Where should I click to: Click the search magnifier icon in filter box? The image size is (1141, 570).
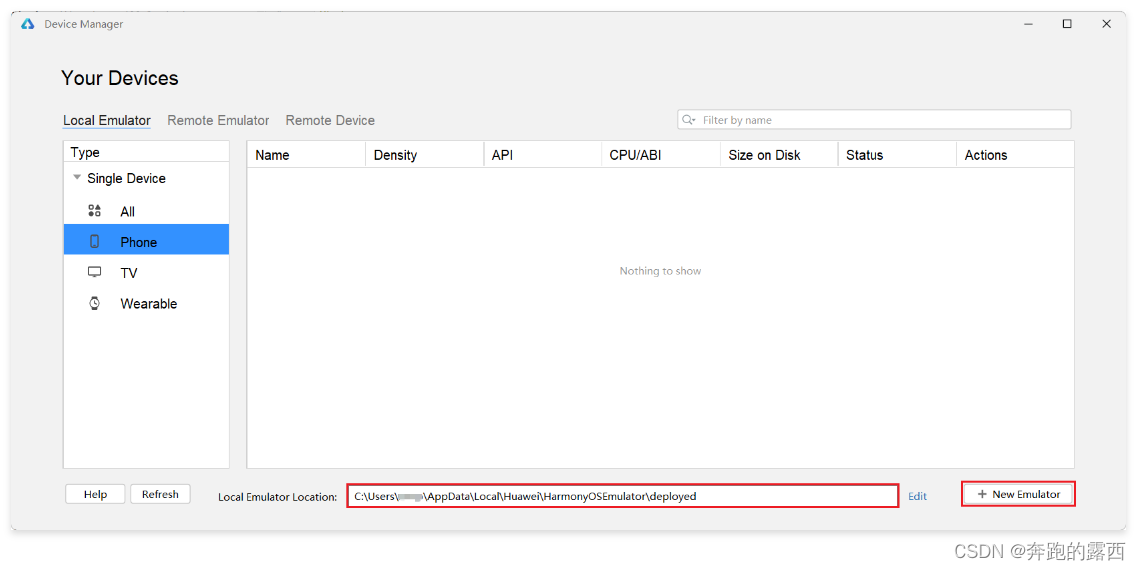coord(688,119)
